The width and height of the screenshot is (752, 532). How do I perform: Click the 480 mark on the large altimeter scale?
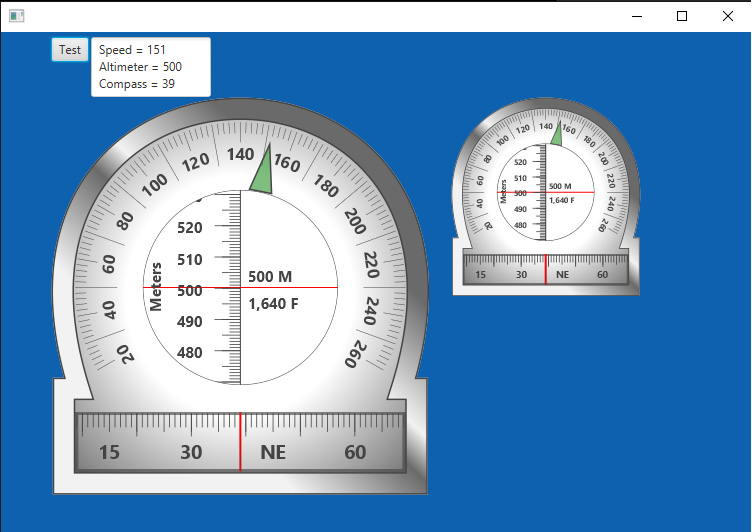pyautogui.click(x=189, y=353)
